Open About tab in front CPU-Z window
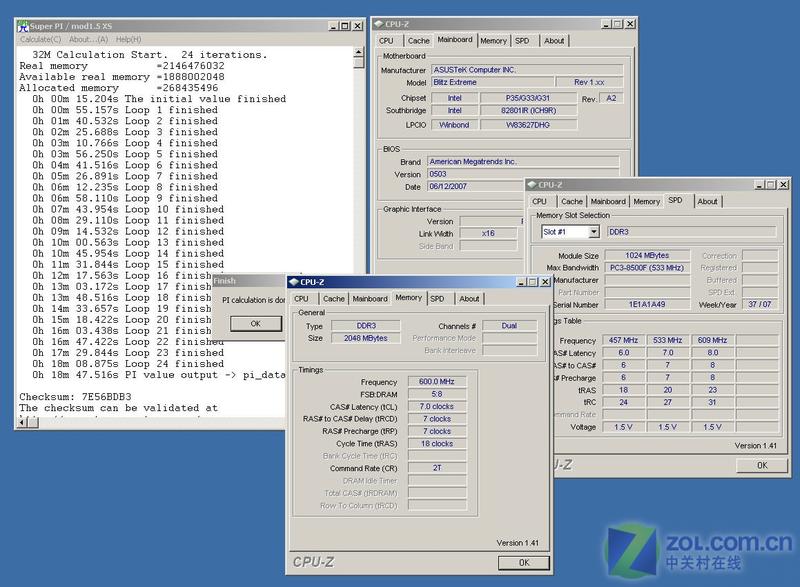Screen dimensions: 800x587 click(x=469, y=299)
